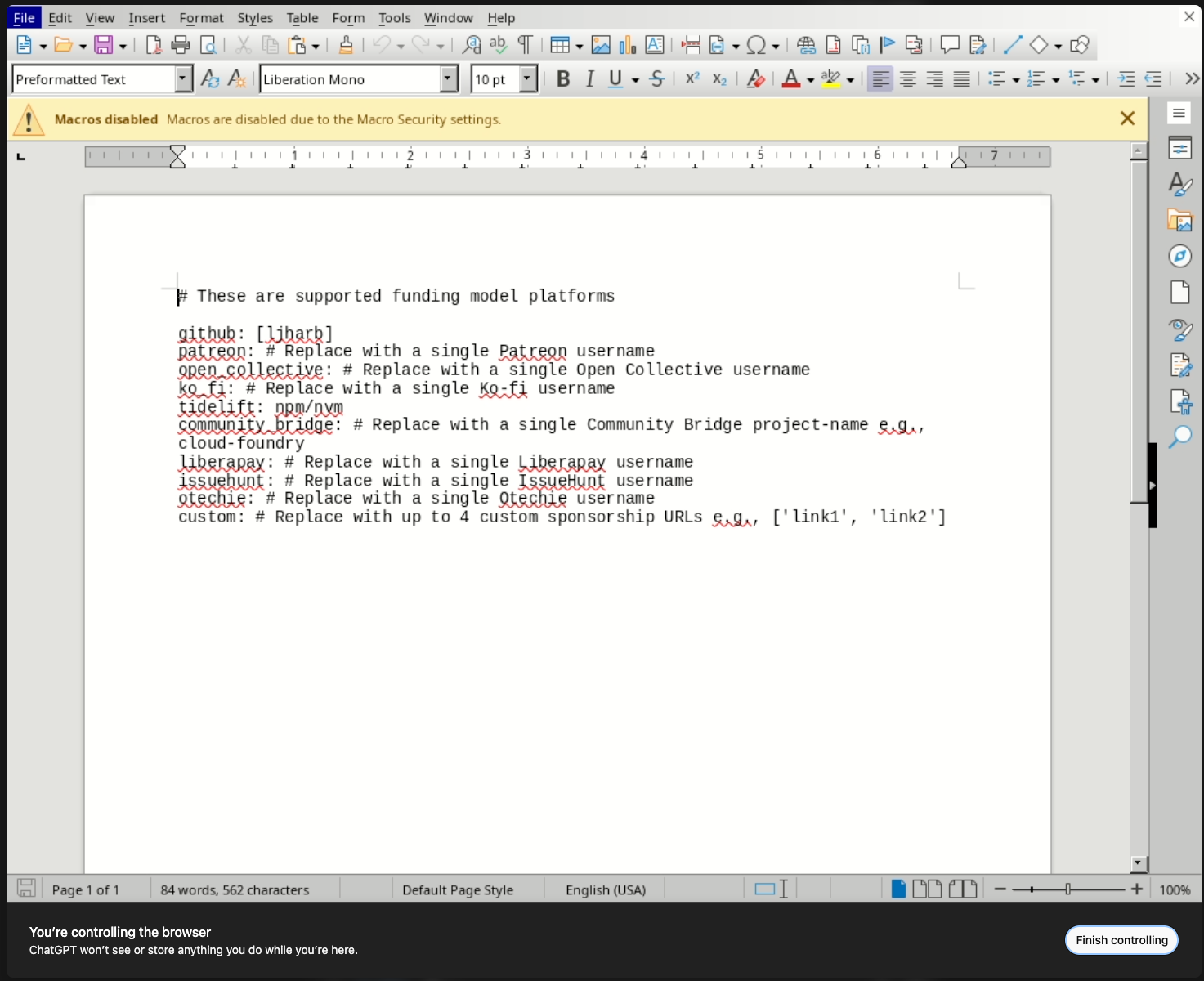Insert a comment
1204x981 pixels.
click(949, 45)
